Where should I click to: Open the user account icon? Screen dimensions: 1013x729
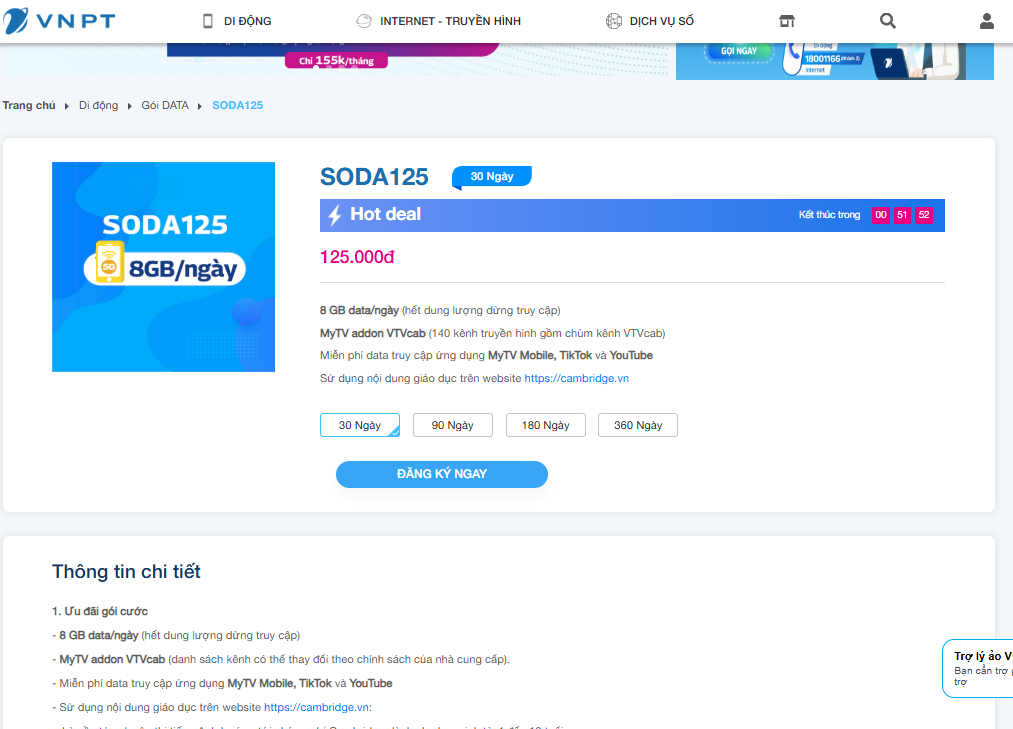point(987,21)
